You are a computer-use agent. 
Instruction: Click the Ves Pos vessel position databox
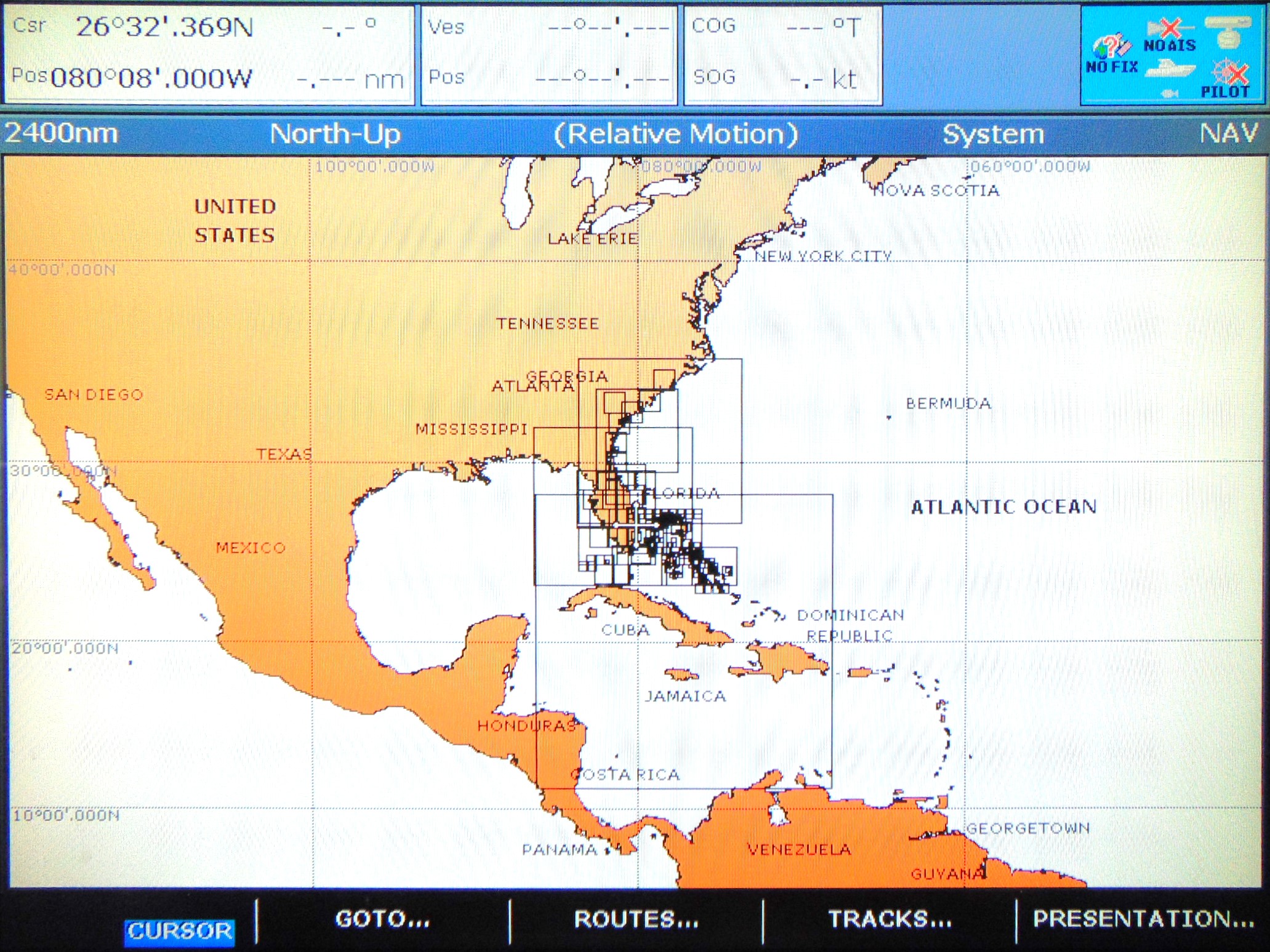click(549, 54)
